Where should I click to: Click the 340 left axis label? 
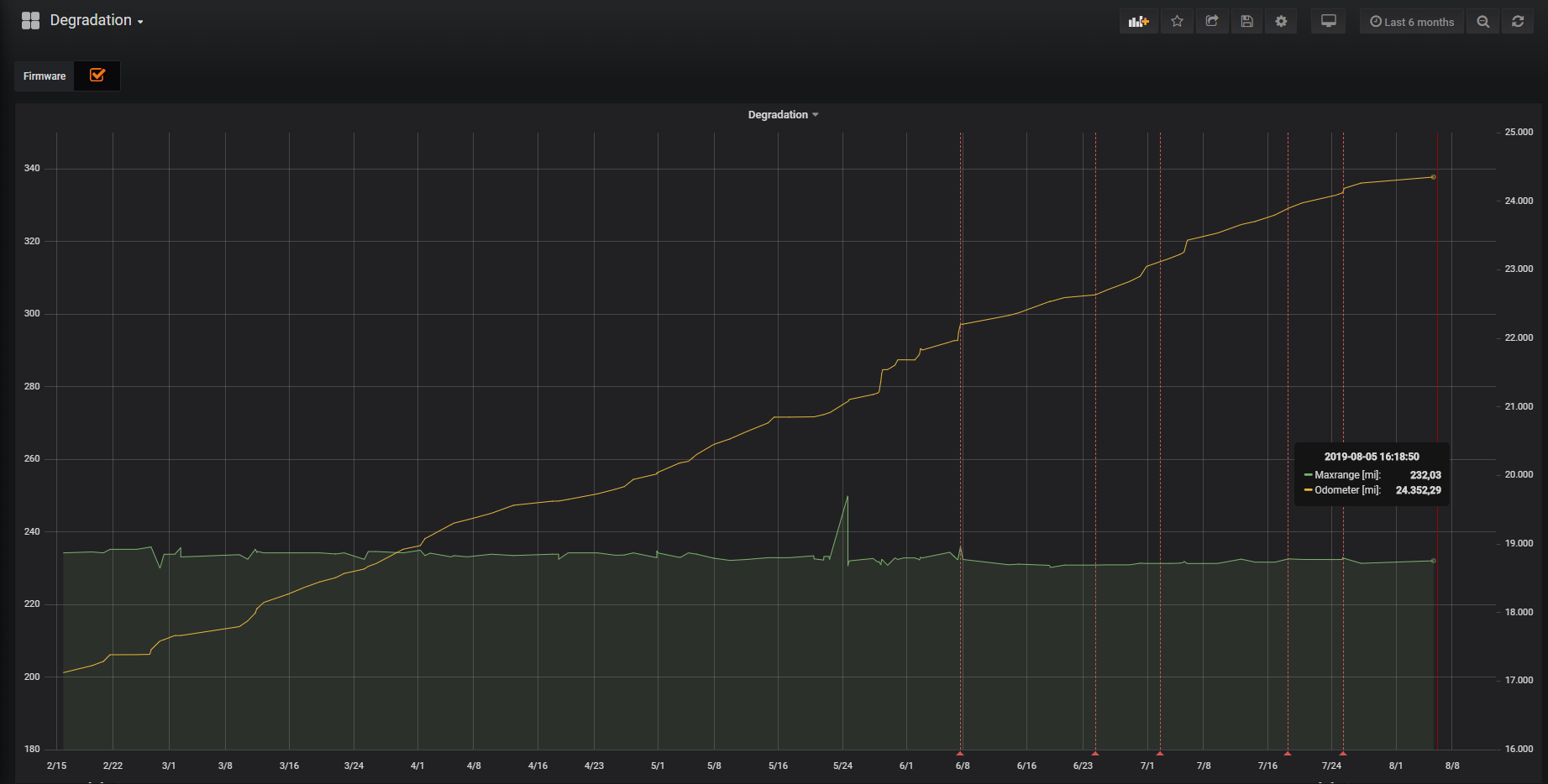pyautogui.click(x=32, y=169)
